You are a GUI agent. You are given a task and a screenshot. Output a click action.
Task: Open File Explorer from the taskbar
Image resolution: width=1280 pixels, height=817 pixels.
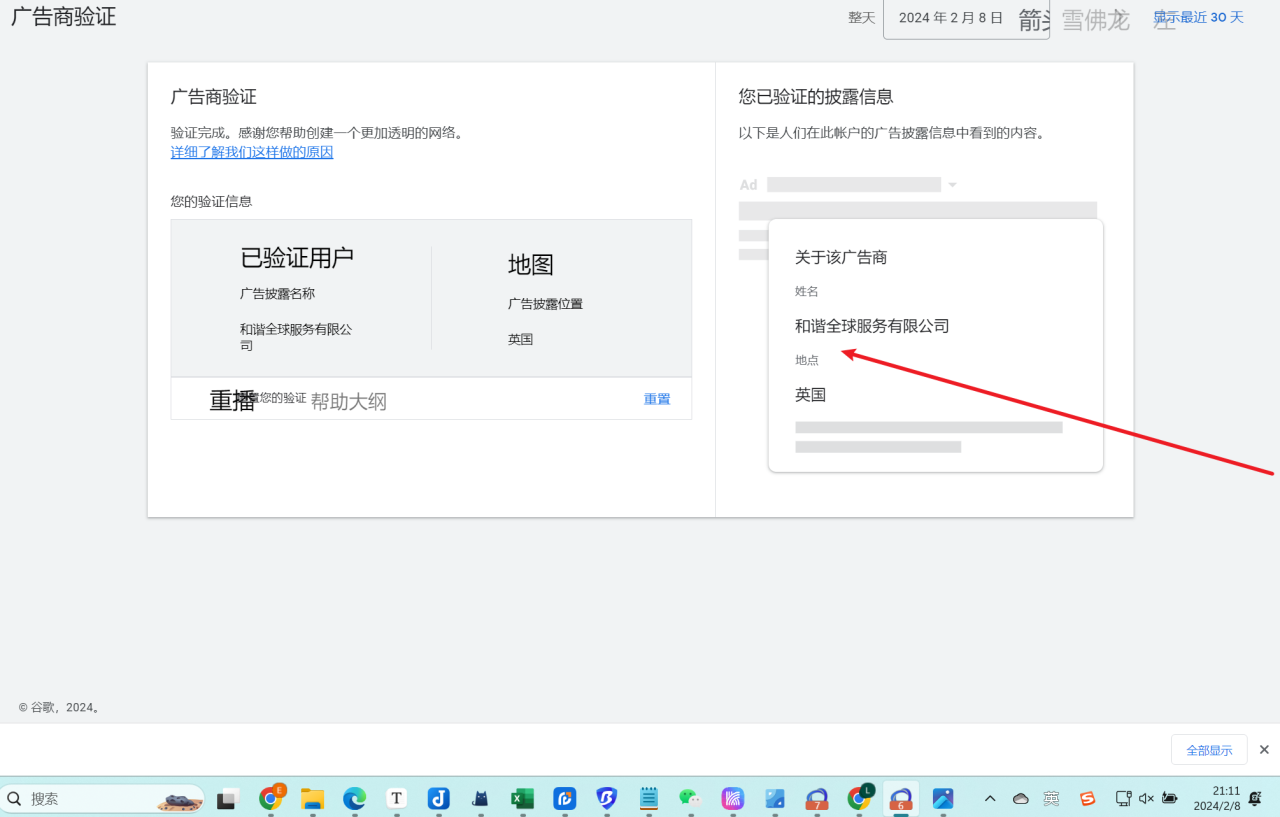(x=312, y=798)
